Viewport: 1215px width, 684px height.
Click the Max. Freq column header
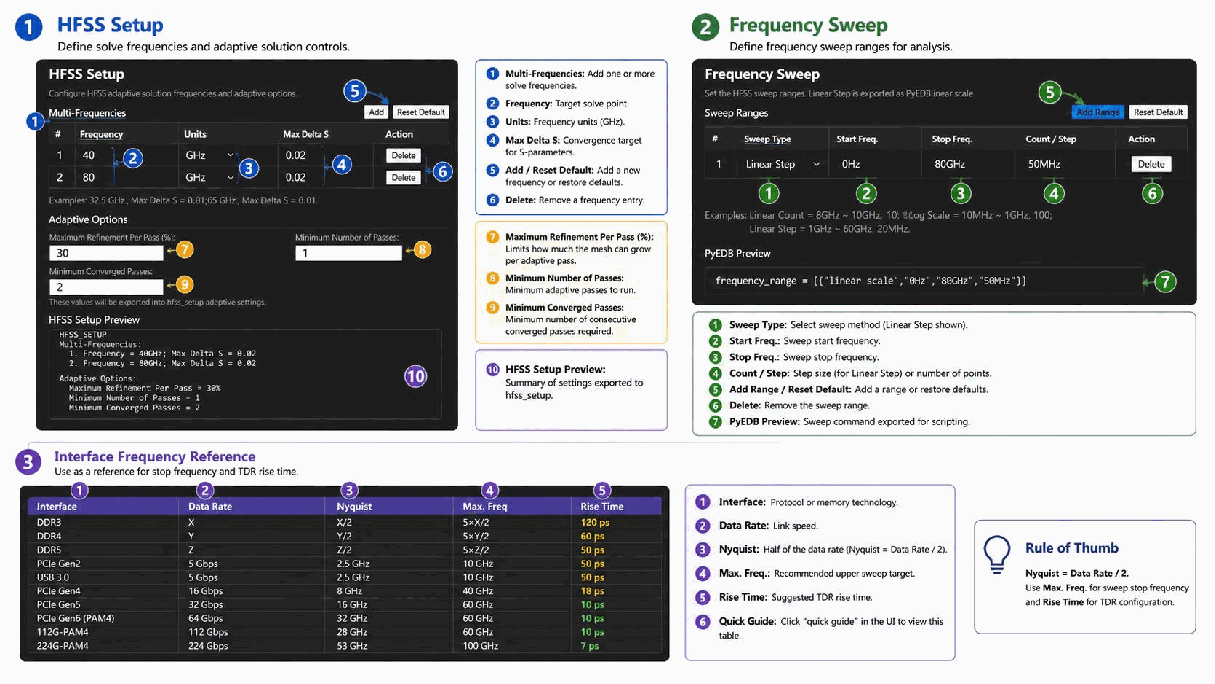486,506
